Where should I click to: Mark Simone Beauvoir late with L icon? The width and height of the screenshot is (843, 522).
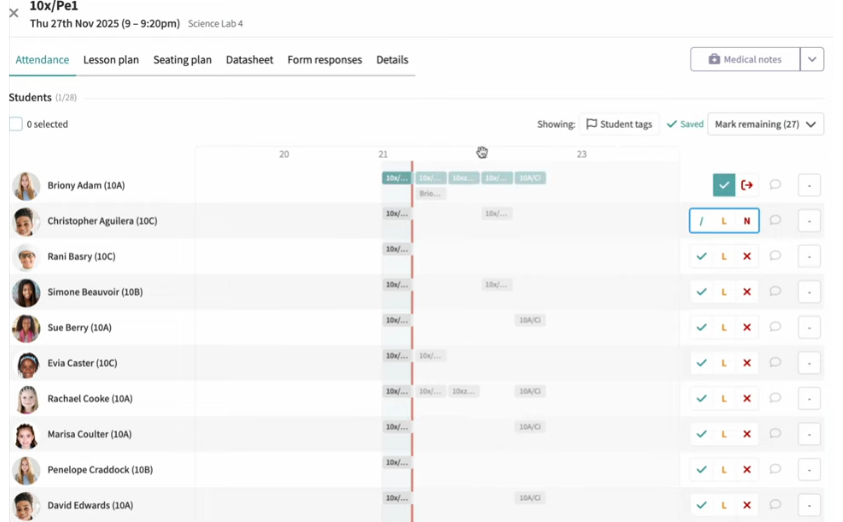click(x=724, y=292)
